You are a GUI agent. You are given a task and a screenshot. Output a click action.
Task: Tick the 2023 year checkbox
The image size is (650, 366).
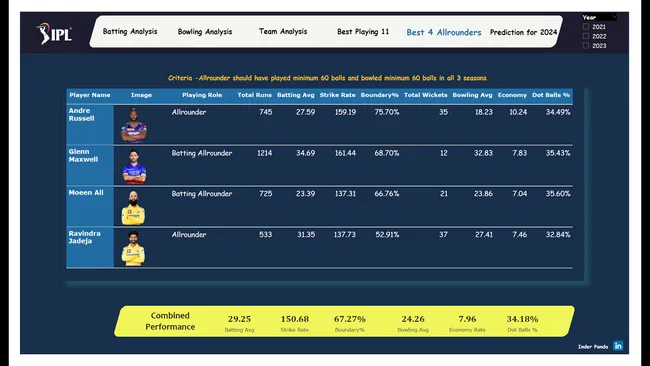click(x=586, y=46)
